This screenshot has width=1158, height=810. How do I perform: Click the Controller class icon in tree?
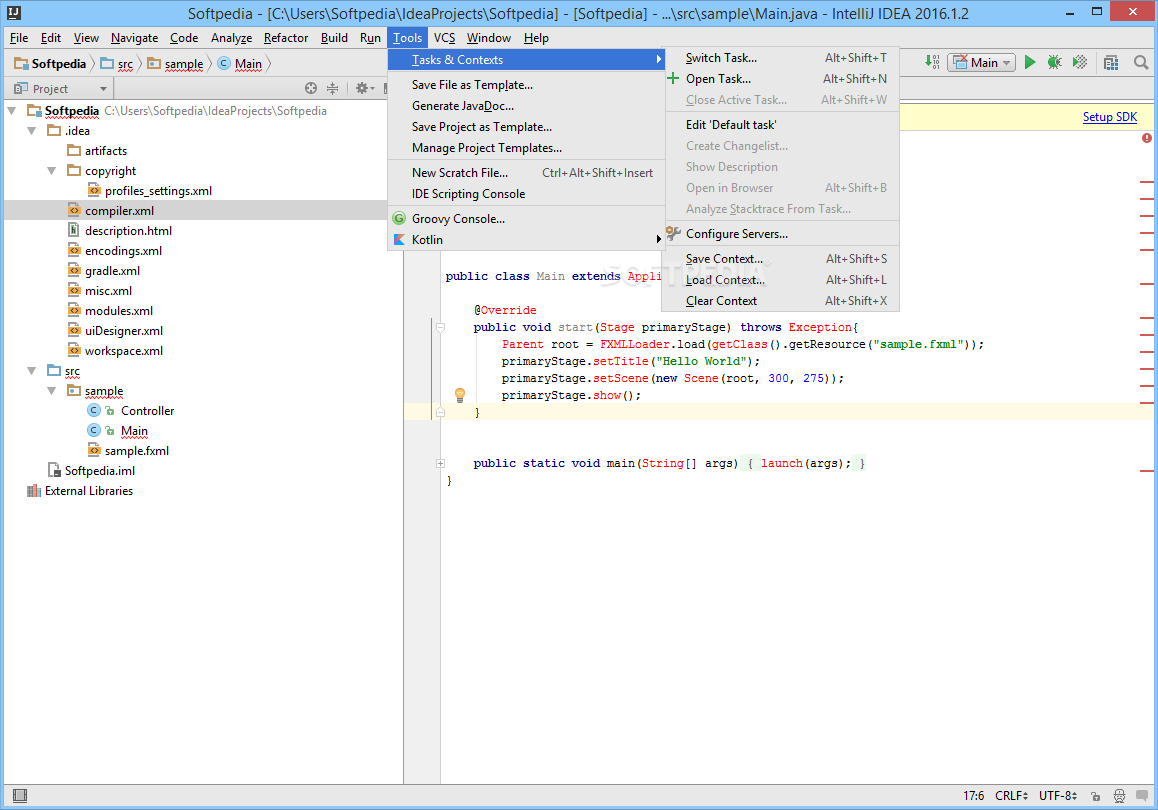point(94,411)
